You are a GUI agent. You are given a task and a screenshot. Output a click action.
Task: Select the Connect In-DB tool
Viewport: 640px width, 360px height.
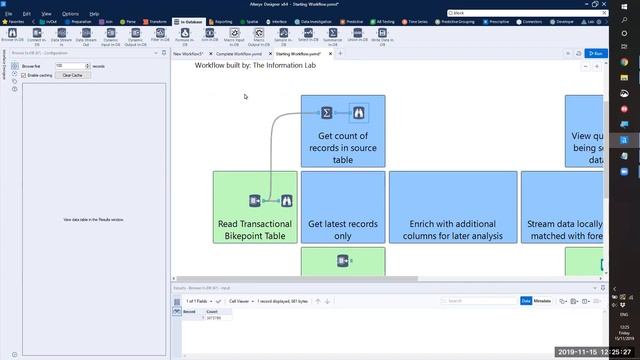[x=37, y=36]
